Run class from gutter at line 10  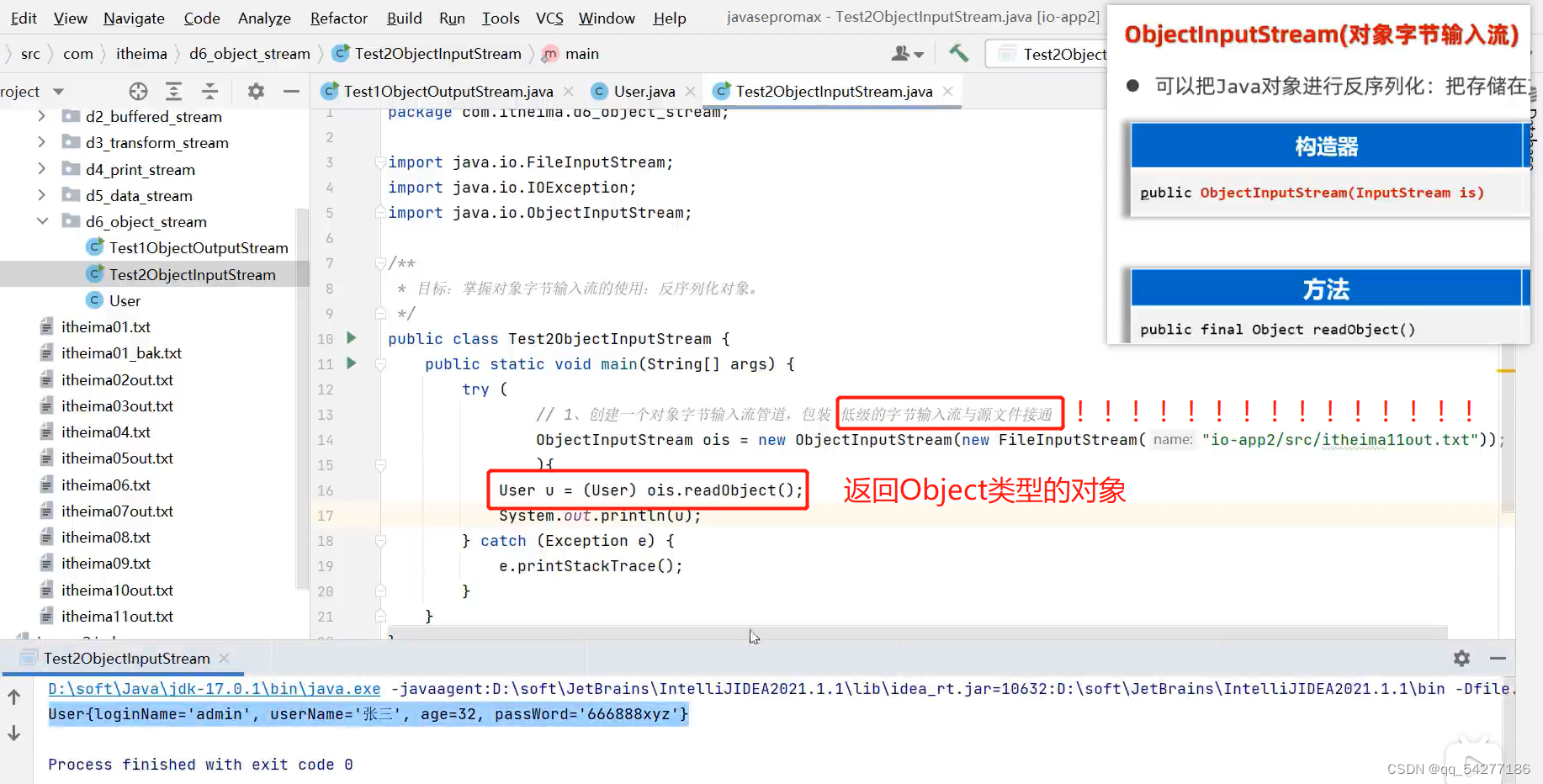[x=352, y=338]
